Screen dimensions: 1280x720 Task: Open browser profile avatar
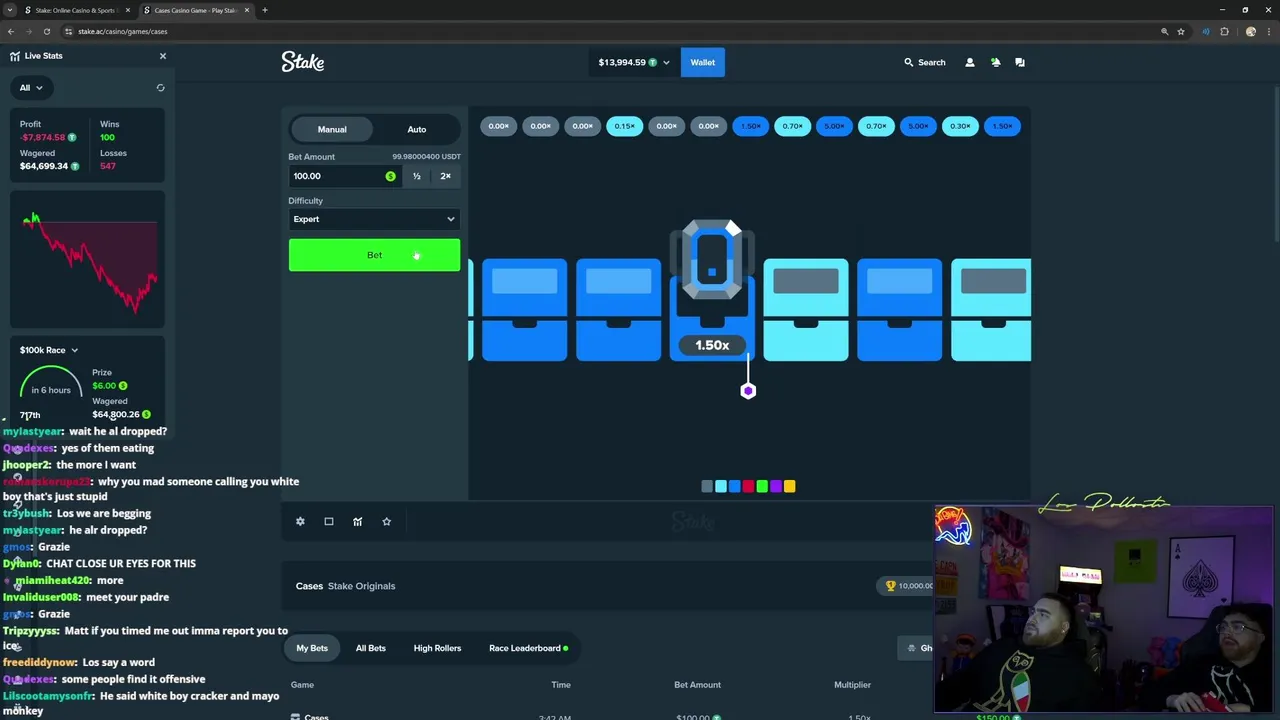click(x=1250, y=31)
